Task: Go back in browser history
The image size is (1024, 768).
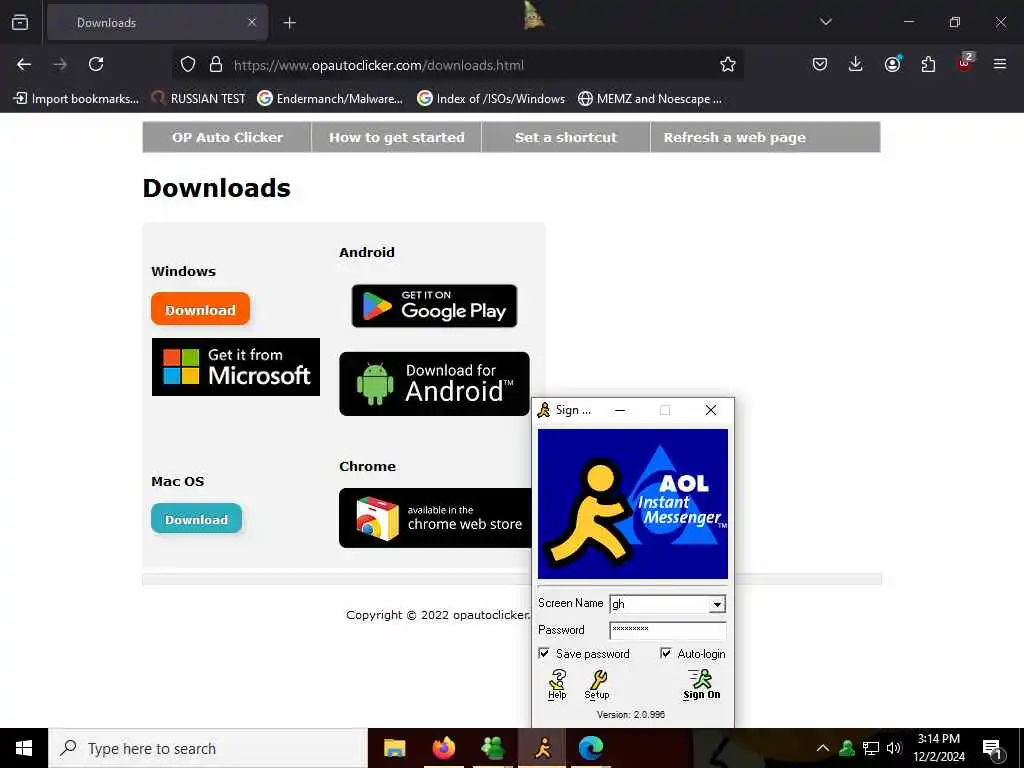Action: pos(24,64)
